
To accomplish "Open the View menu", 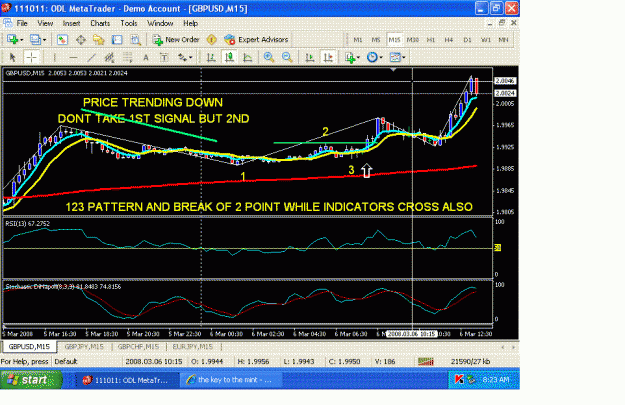I will pyautogui.click(x=45, y=23).
